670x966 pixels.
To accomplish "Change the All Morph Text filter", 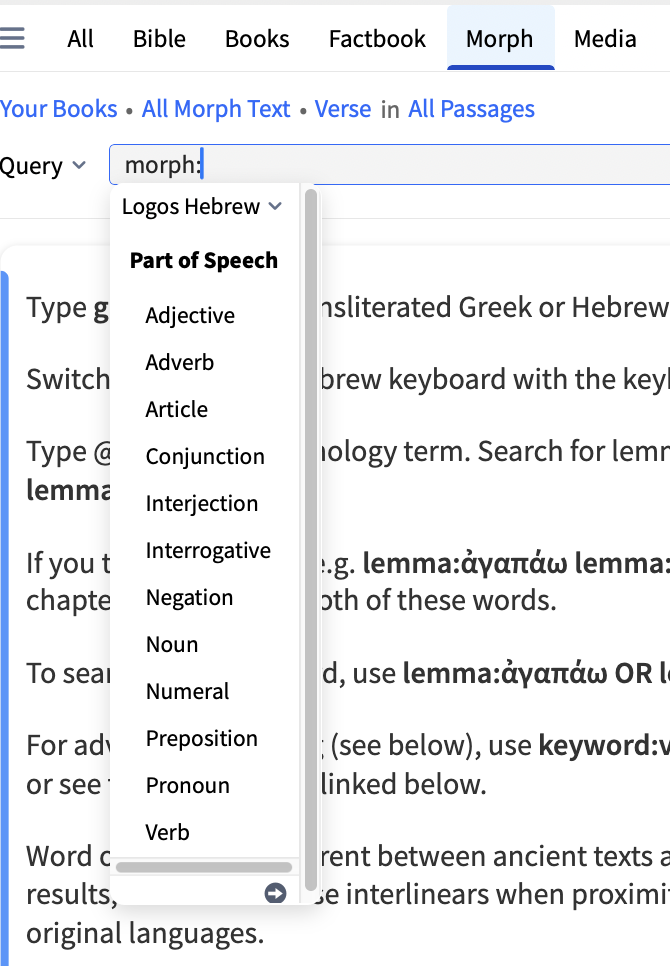I will (x=216, y=109).
